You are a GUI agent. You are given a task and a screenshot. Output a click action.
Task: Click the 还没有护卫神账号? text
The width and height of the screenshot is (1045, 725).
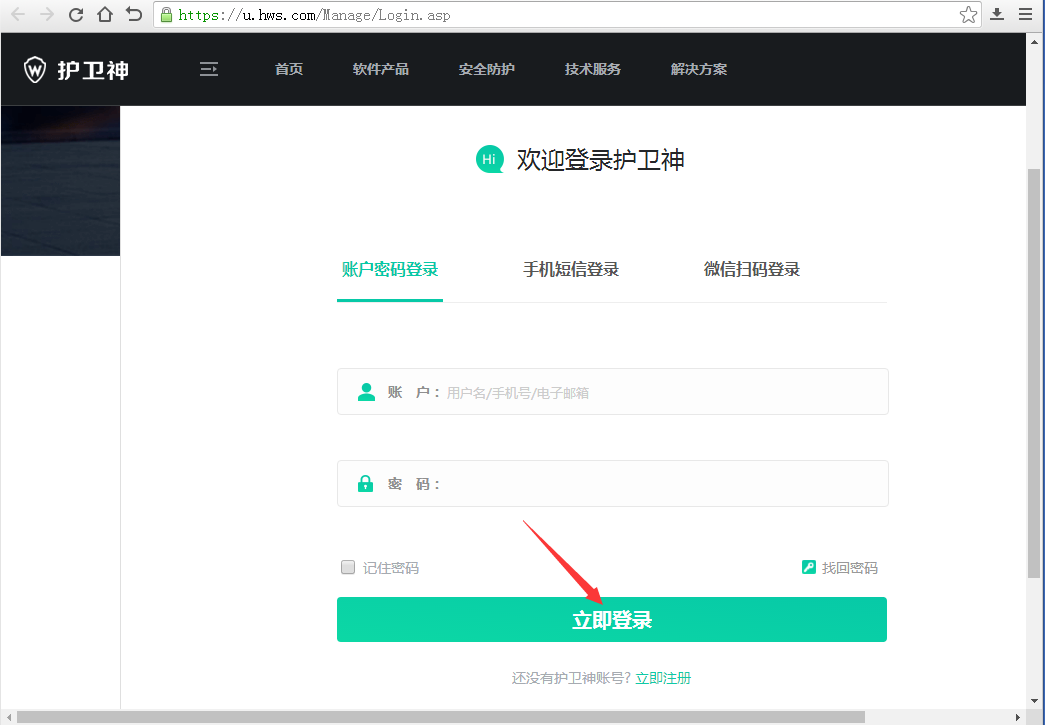tap(571, 678)
